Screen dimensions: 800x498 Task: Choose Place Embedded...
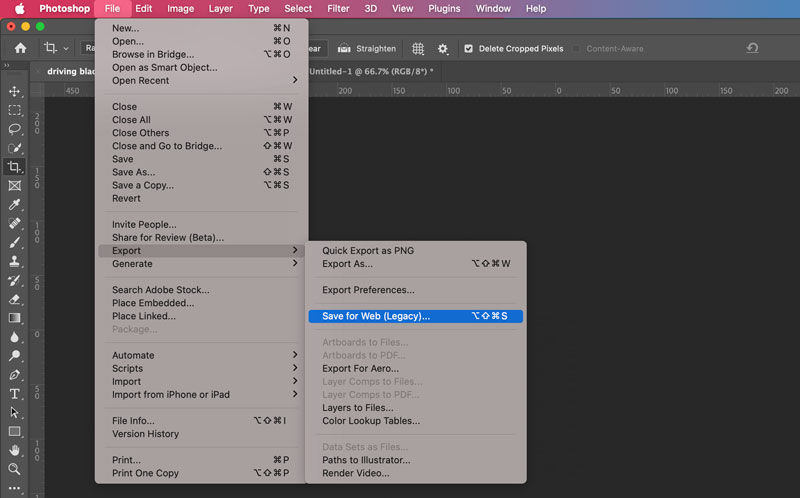pyautogui.click(x=202, y=303)
